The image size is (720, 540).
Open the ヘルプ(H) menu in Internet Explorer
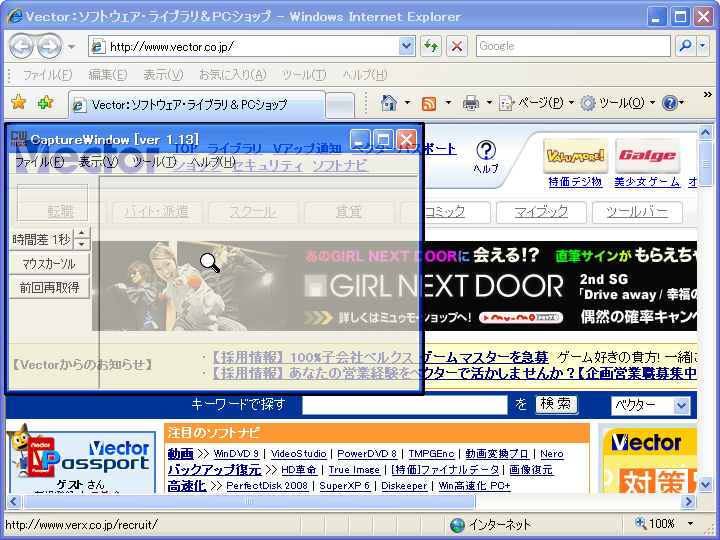click(x=365, y=74)
